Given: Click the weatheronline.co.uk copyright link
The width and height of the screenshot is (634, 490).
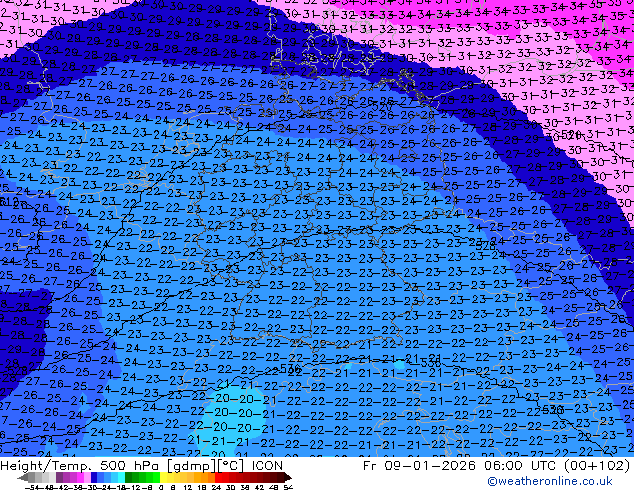Looking at the screenshot, I should pos(550,481).
